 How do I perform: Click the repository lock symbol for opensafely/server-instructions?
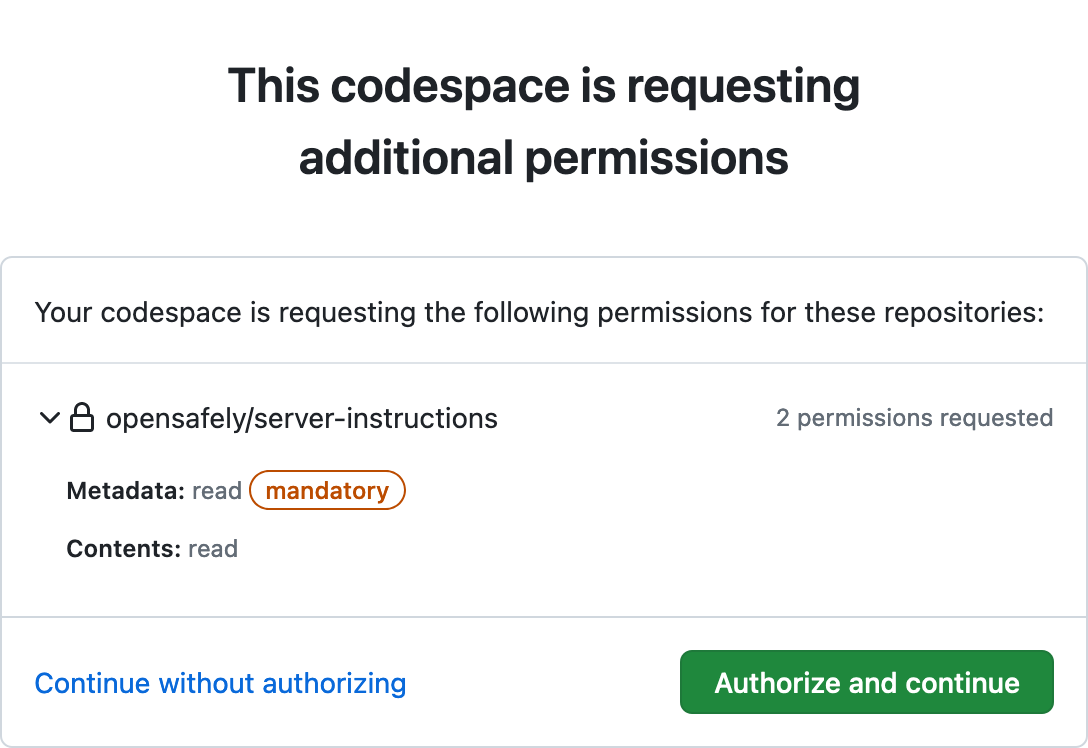pos(84,418)
